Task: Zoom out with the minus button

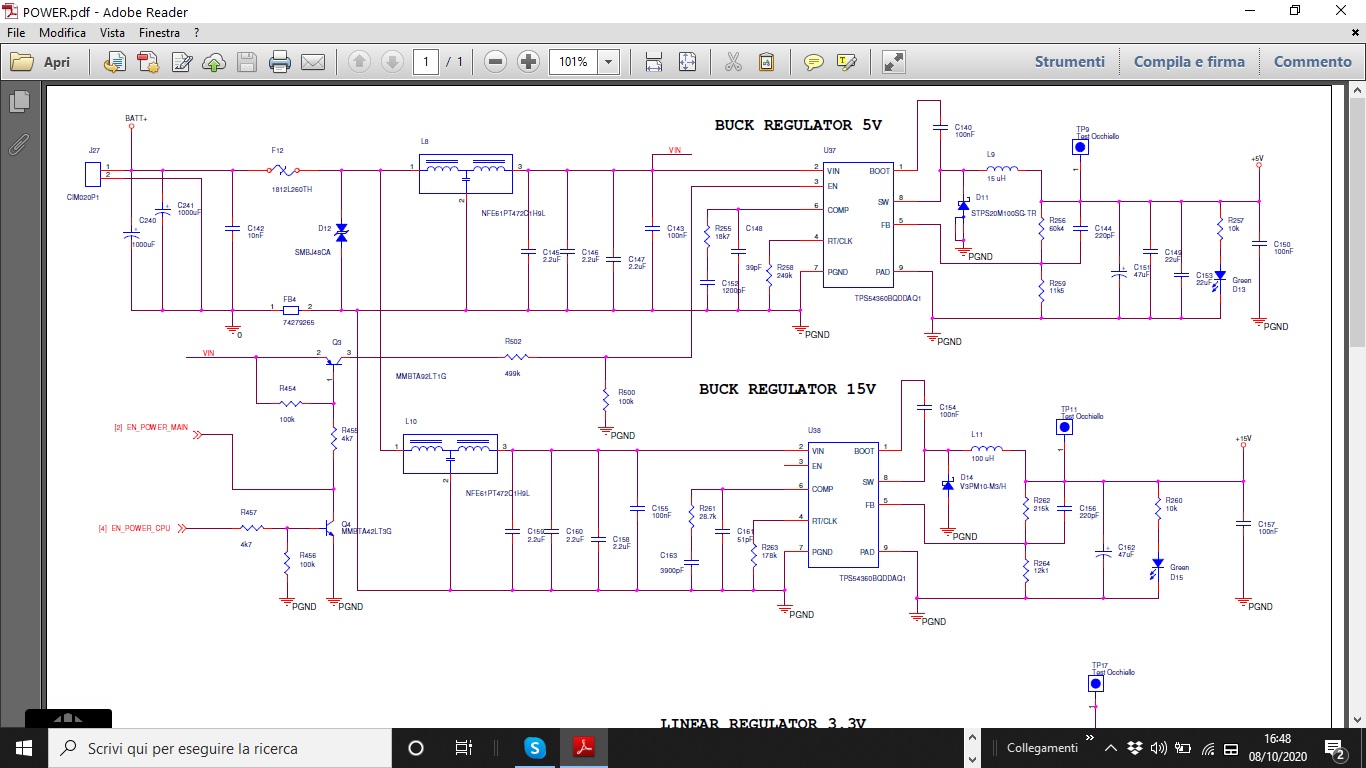Action: coord(495,62)
